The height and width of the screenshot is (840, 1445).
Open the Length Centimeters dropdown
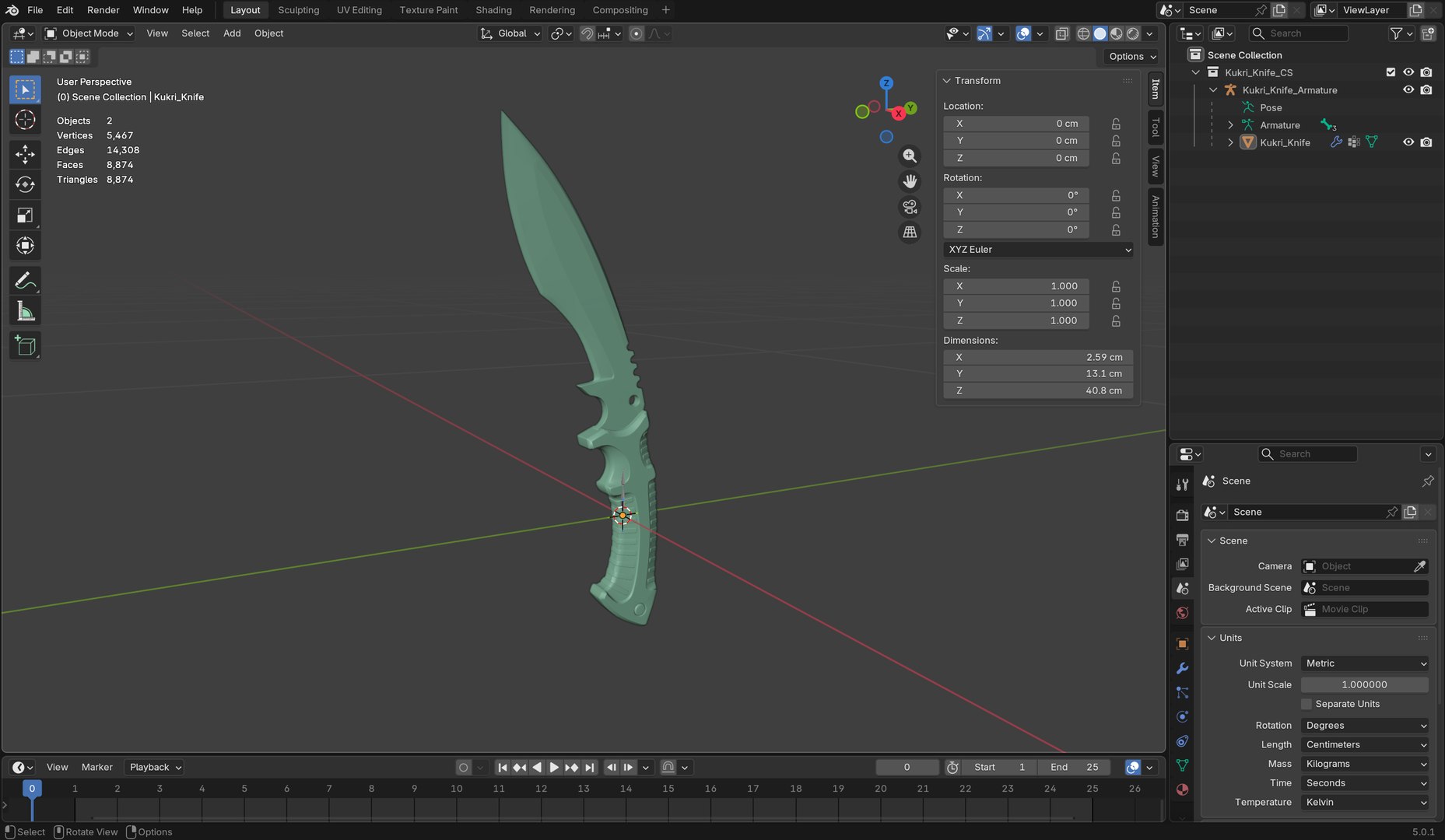tap(1366, 744)
